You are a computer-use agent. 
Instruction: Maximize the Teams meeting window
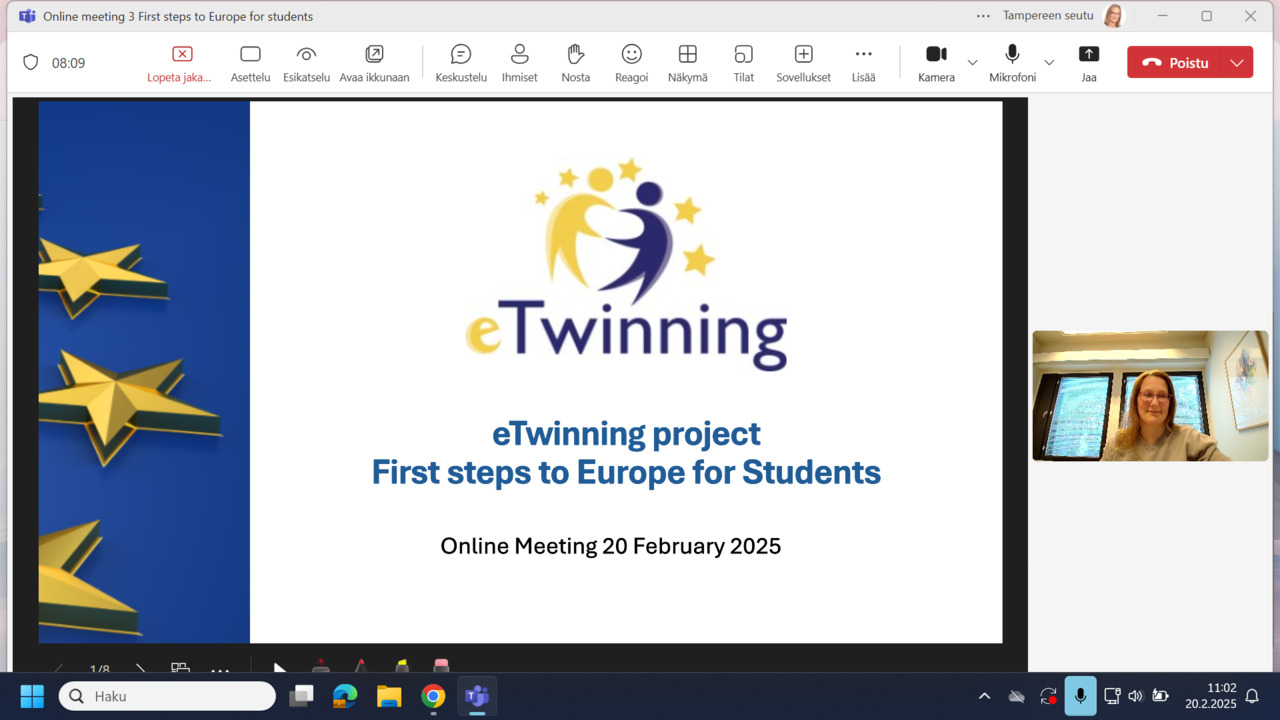click(x=1206, y=16)
